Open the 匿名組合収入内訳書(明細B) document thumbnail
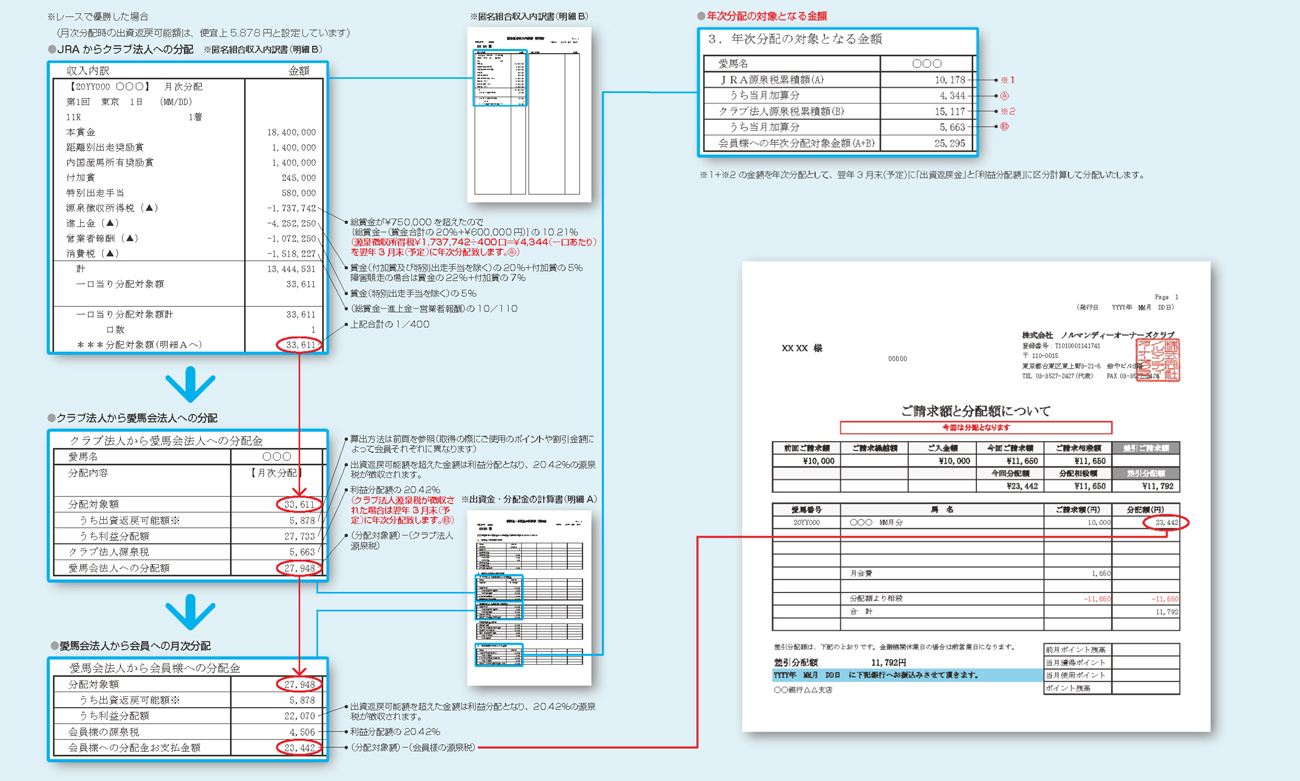This screenshot has width=1300, height=781. 530,113
